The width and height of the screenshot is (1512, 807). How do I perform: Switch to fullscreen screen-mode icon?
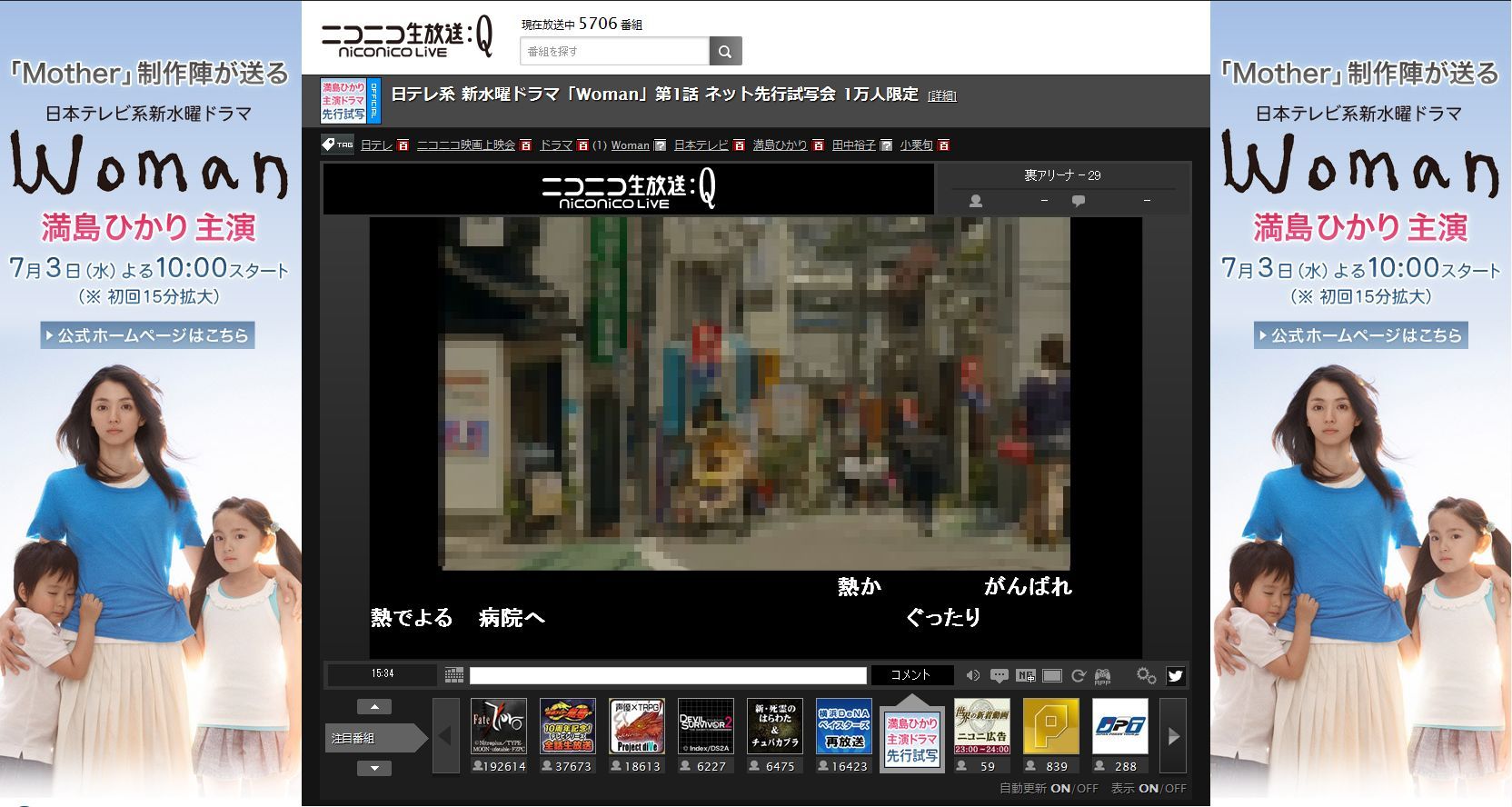1052,675
